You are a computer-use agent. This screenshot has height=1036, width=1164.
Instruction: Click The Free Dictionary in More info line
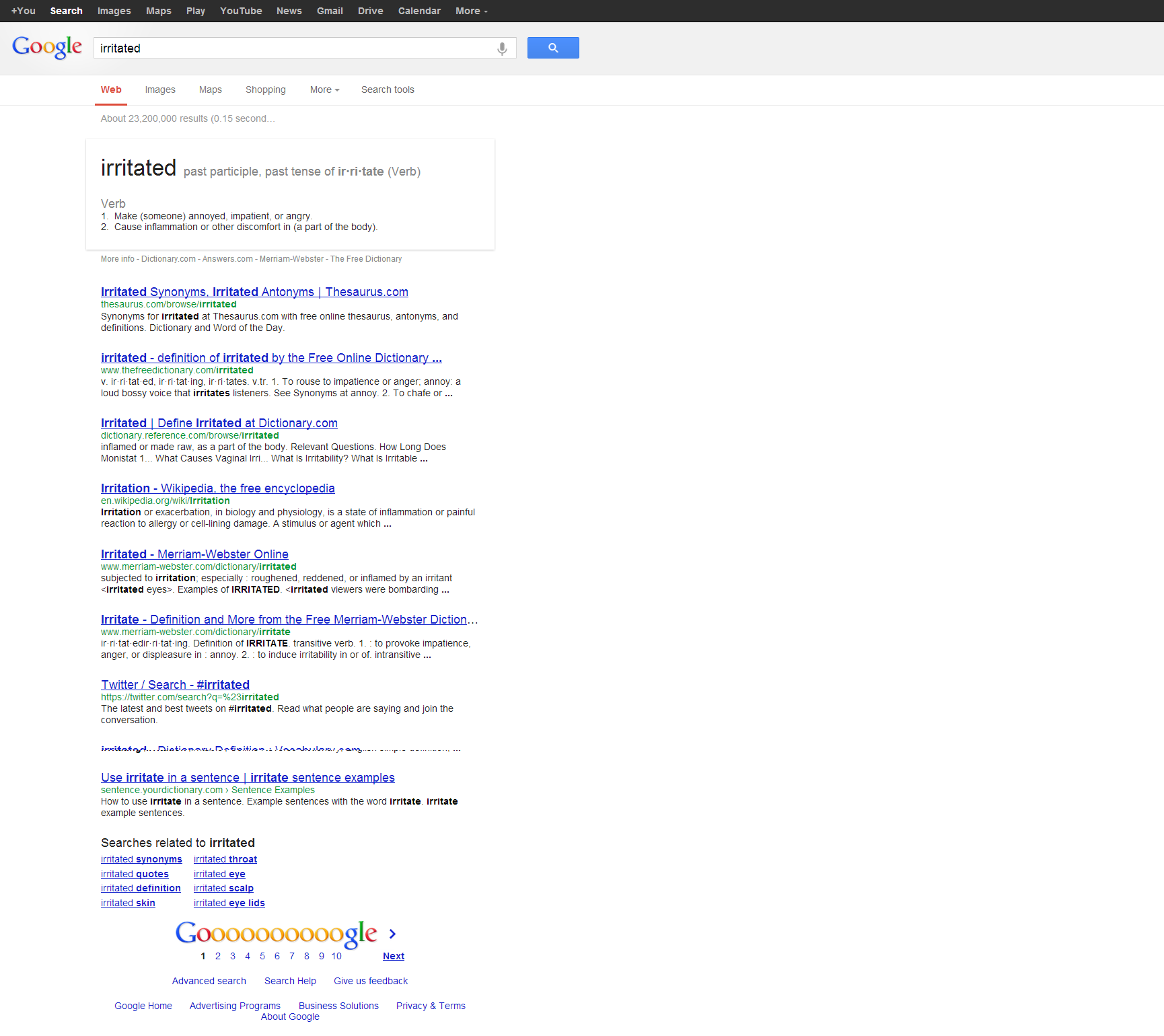(x=366, y=259)
